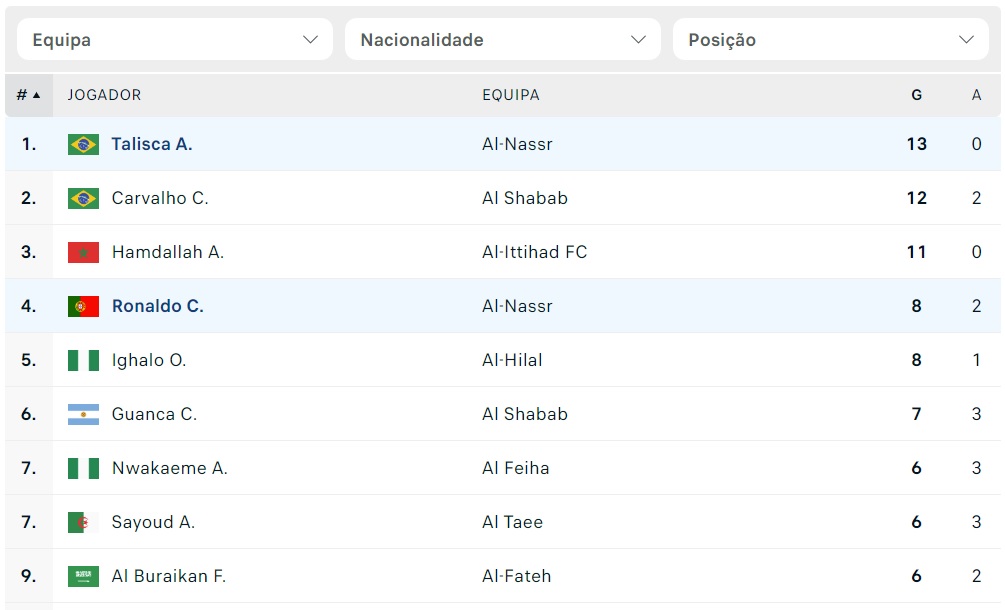1005x610 pixels.
Task: Click the Nigeria flag next to Ighalo O.
Action: (x=83, y=360)
